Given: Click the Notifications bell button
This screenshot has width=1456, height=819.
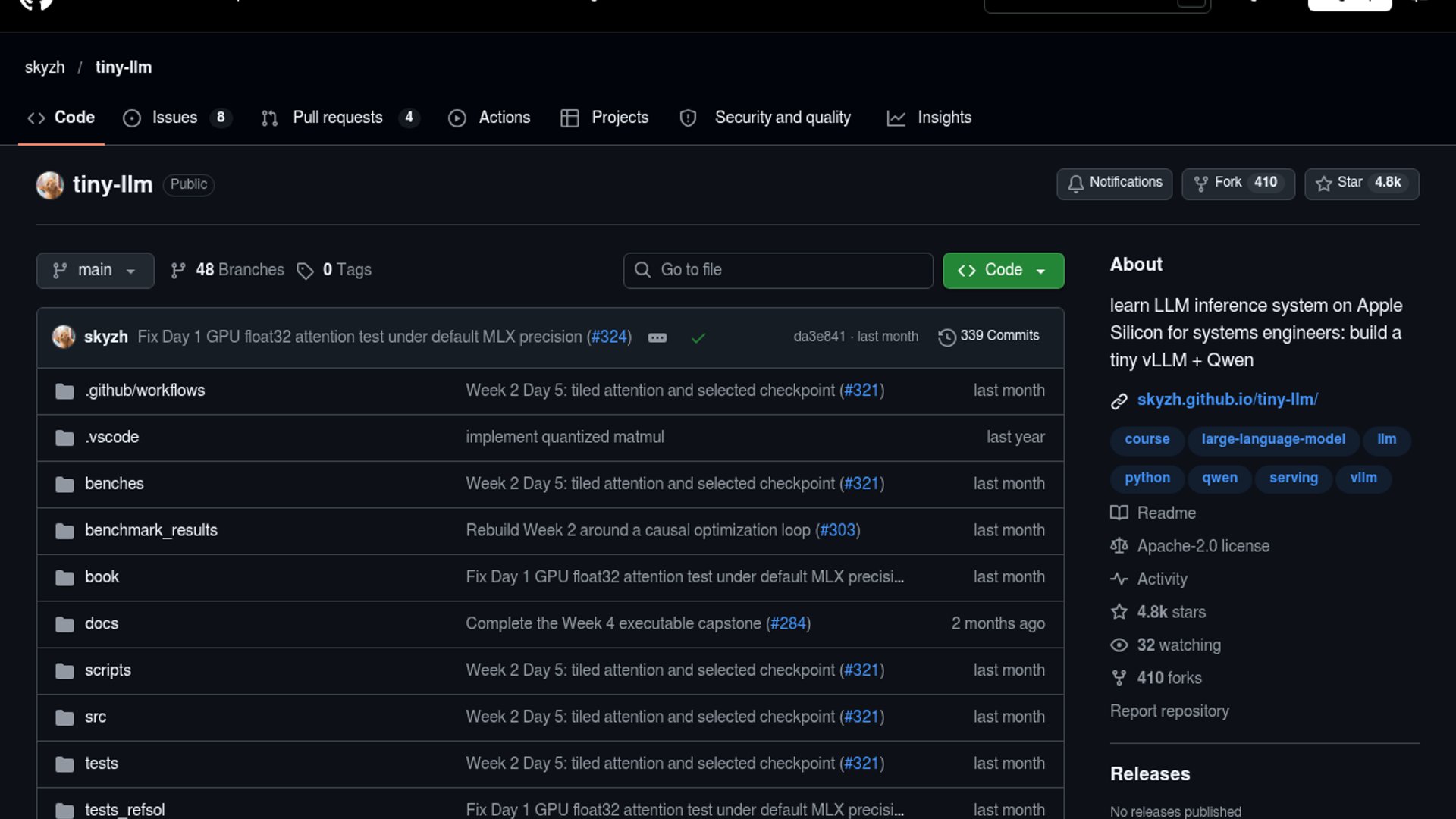Looking at the screenshot, I should tap(1115, 184).
